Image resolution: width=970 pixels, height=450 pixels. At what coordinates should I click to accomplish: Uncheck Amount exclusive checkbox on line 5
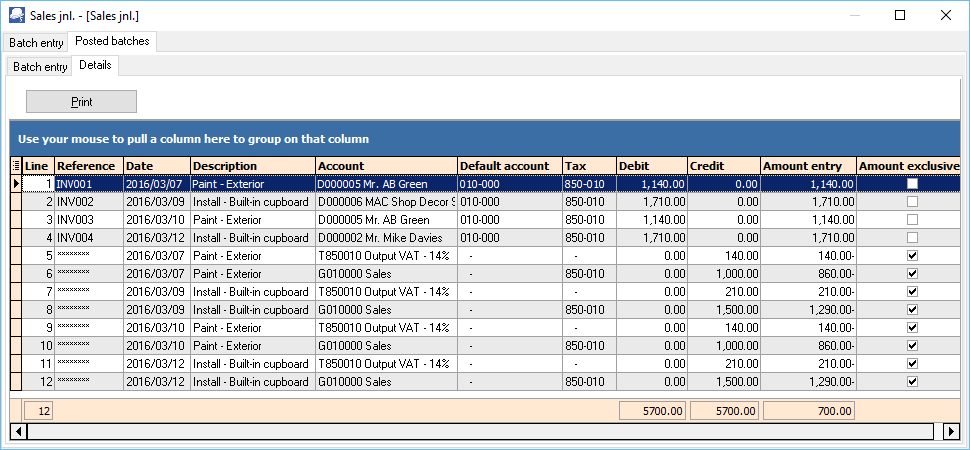point(911,256)
